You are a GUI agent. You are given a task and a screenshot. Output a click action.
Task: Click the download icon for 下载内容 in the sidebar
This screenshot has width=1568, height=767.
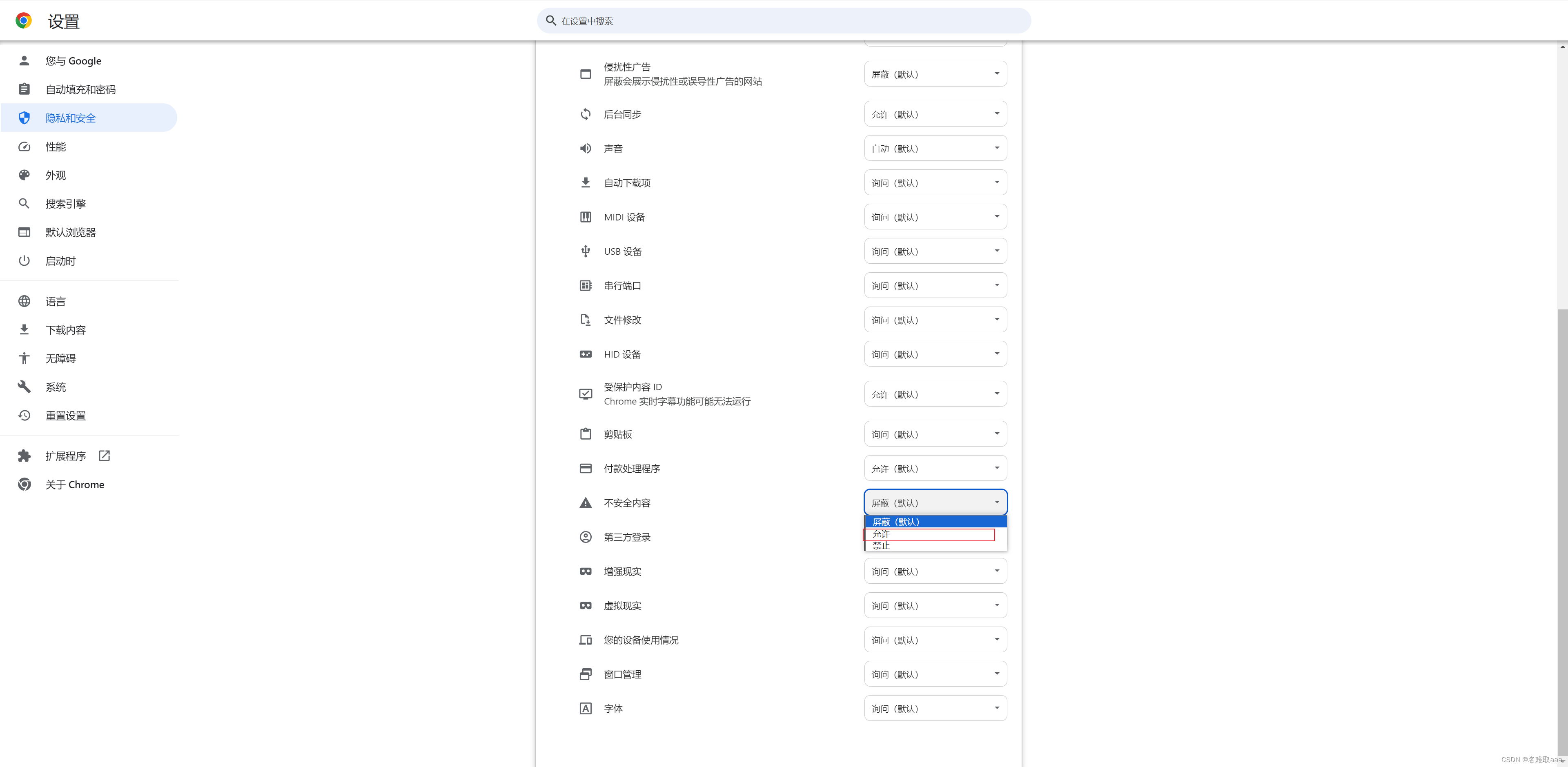coord(24,330)
